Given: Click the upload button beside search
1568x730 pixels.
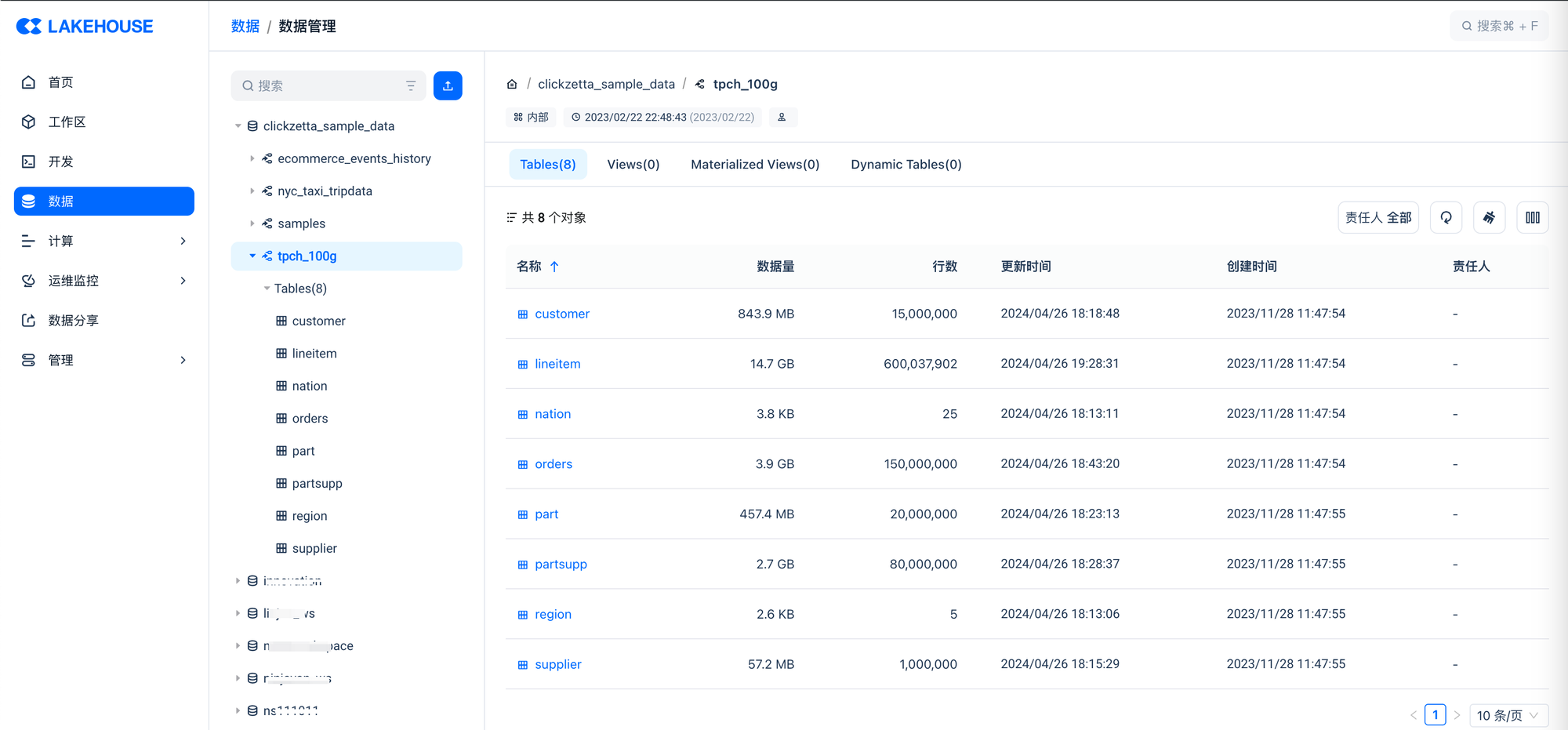Looking at the screenshot, I should pyautogui.click(x=448, y=85).
